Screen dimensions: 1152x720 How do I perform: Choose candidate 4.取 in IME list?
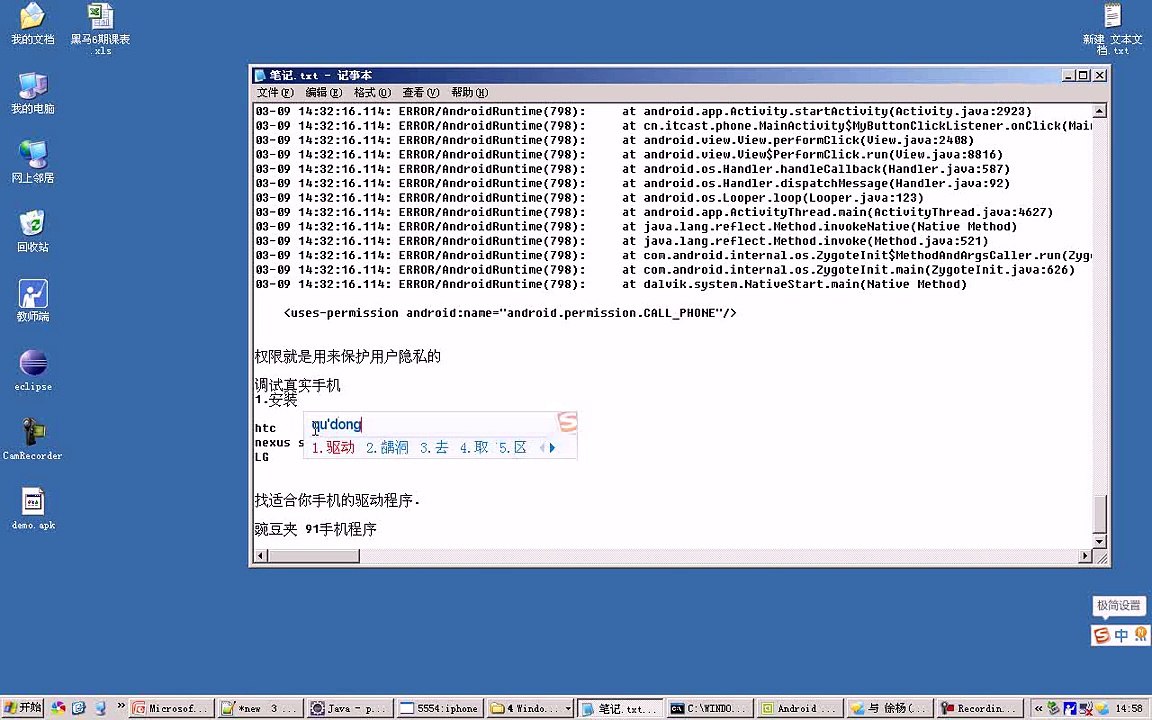(x=474, y=447)
